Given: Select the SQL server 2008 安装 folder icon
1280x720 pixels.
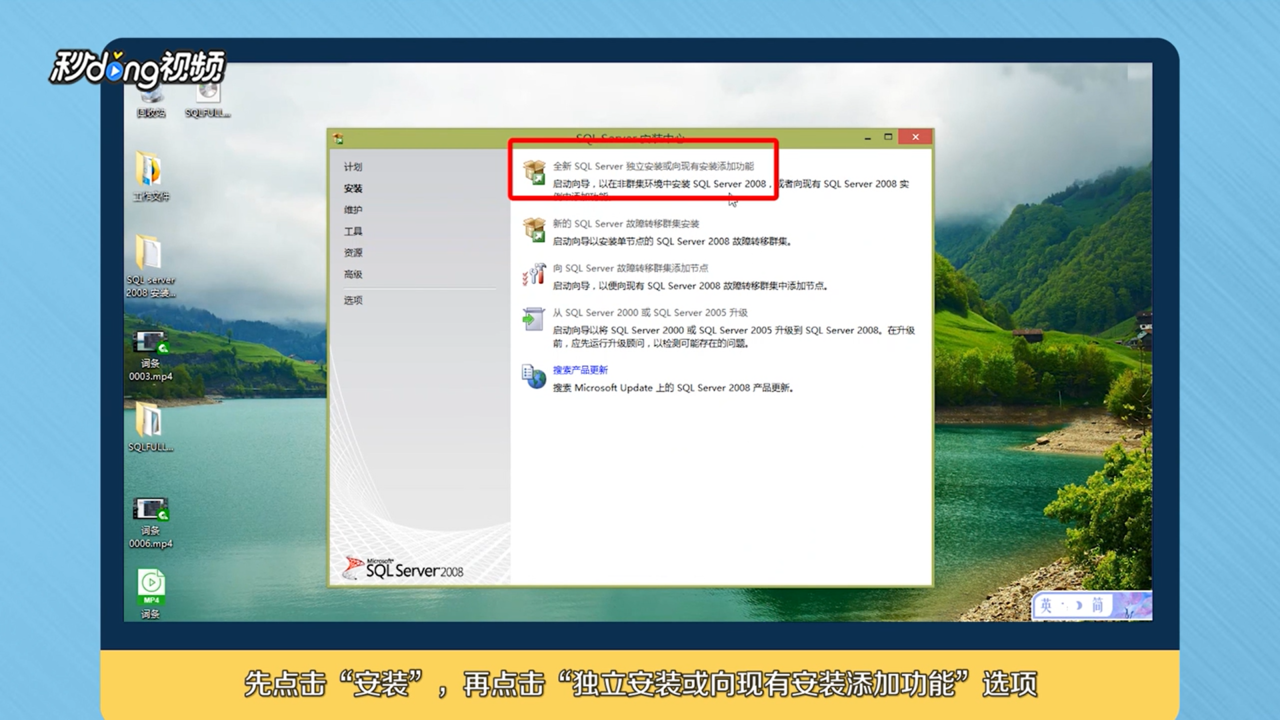Looking at the screenshot, I should pos(151,266).
